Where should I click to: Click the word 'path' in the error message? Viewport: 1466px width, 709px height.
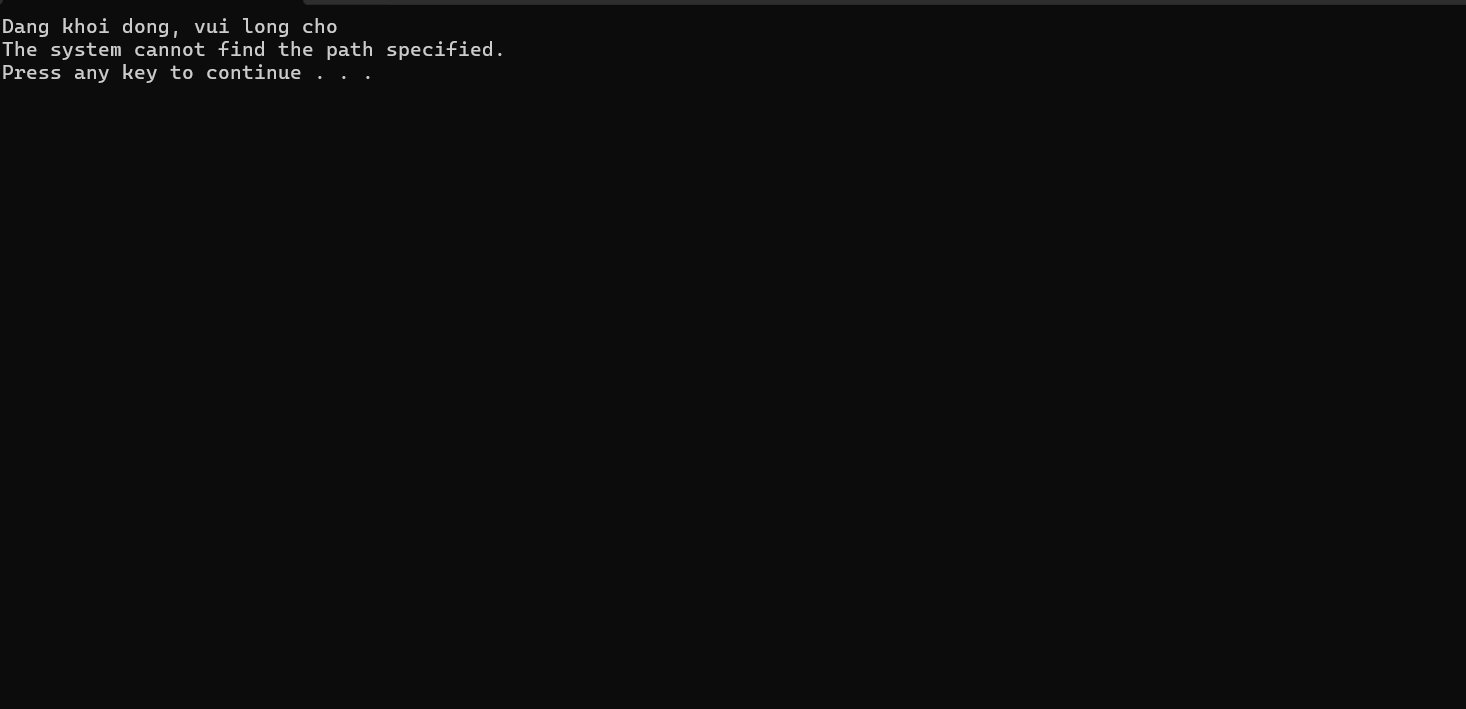[350, 50]
